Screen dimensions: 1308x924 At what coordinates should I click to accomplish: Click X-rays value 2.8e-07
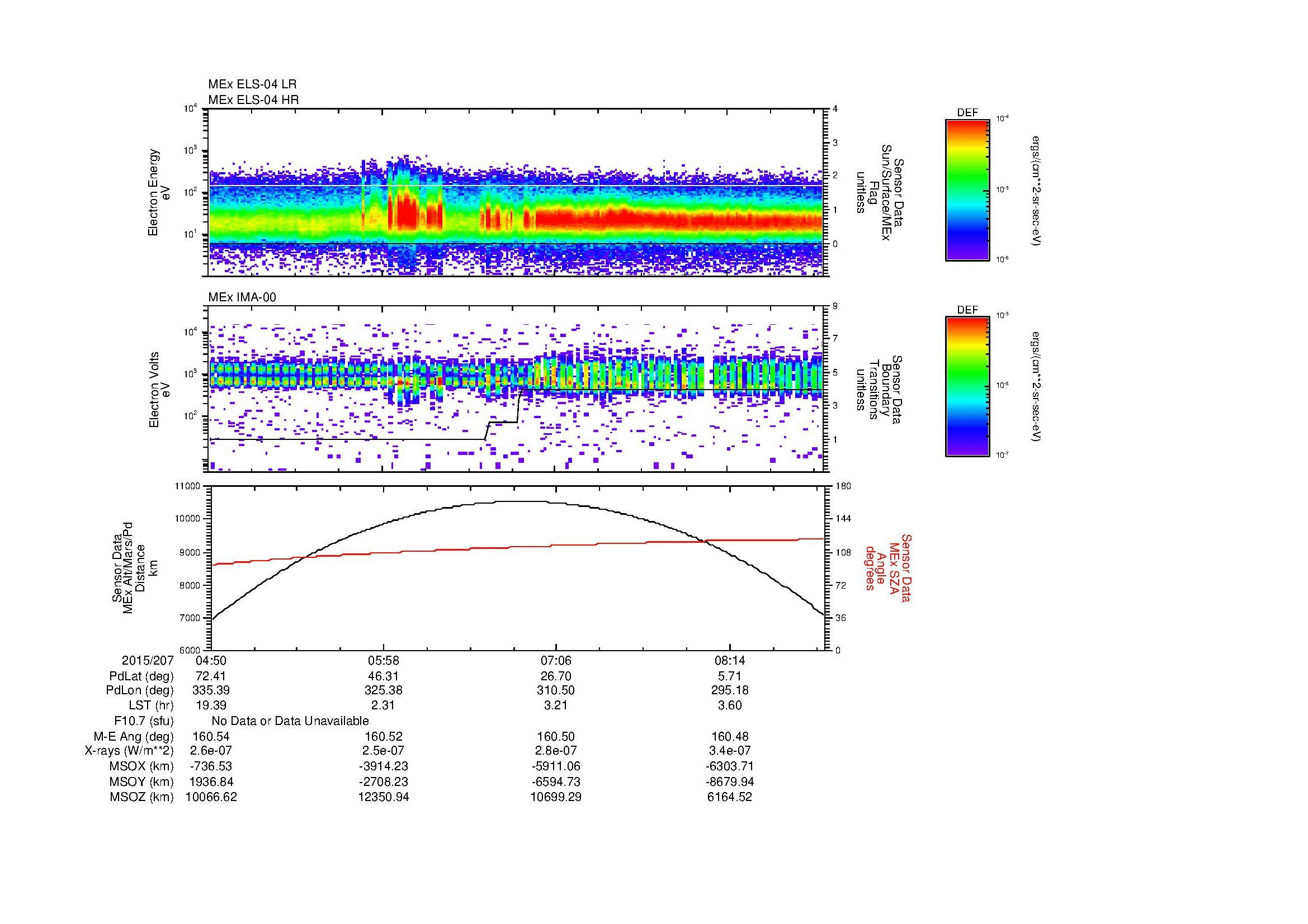pyautogui.click(x=555, y=751)
